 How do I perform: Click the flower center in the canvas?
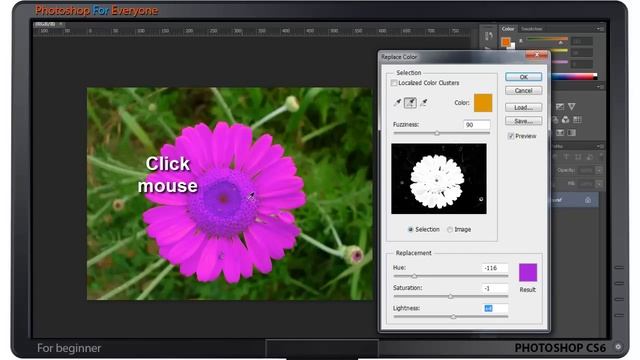pos(223,199)
